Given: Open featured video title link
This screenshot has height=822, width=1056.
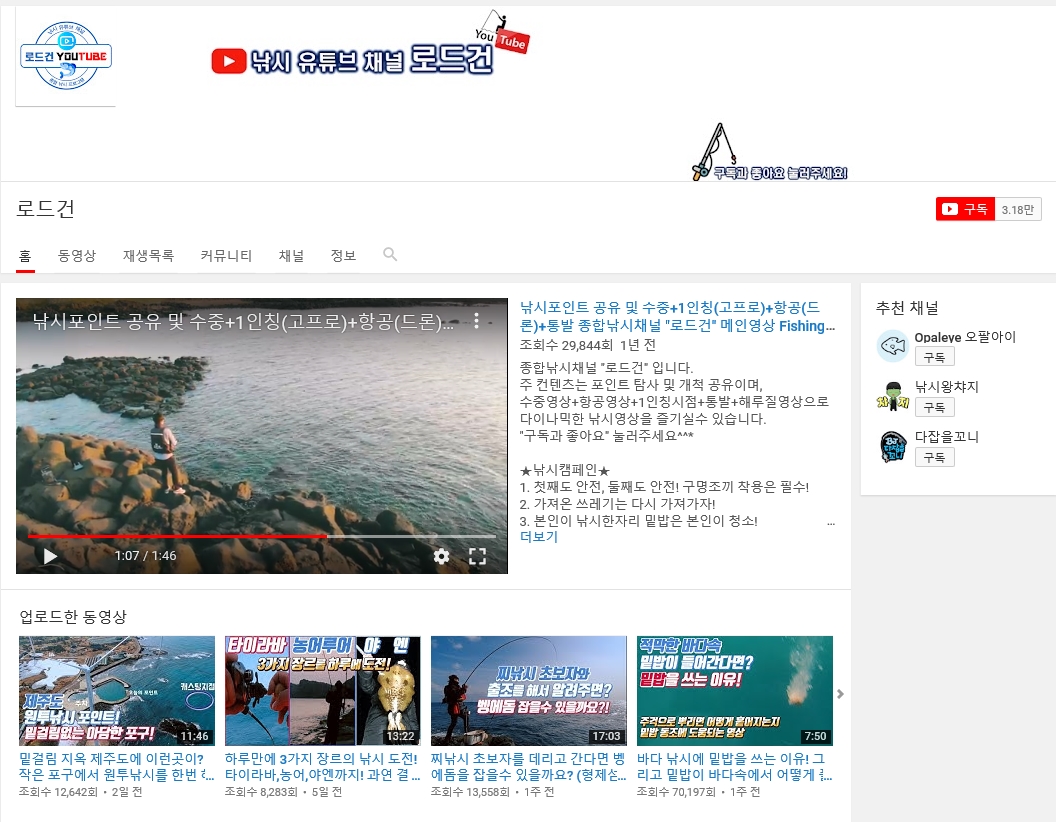Looking at the screenshot, I should [677, 317].
